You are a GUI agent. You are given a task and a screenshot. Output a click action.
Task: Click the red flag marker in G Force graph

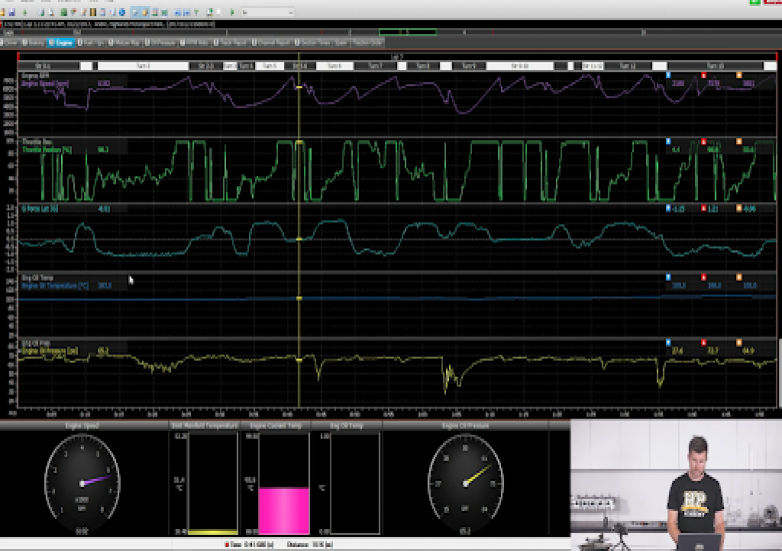point(704,208)
